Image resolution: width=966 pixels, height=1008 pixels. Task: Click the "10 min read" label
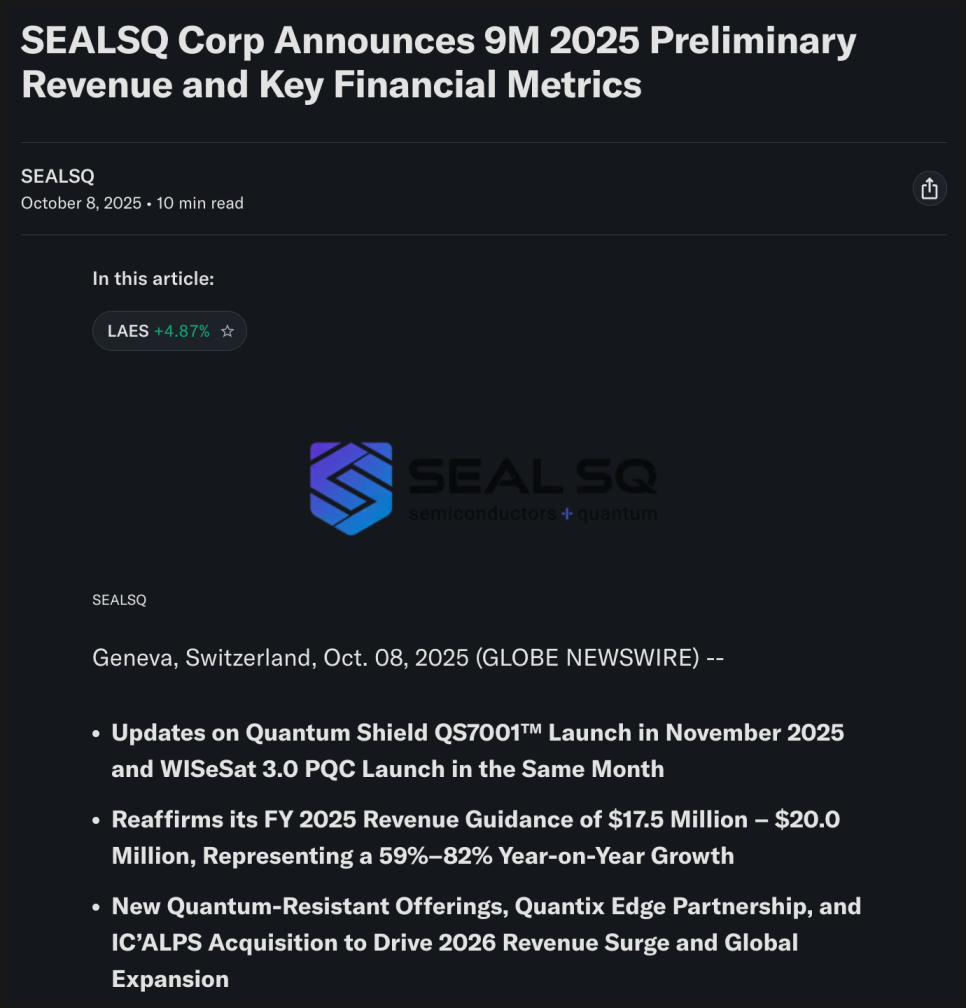tap(200, 203)
